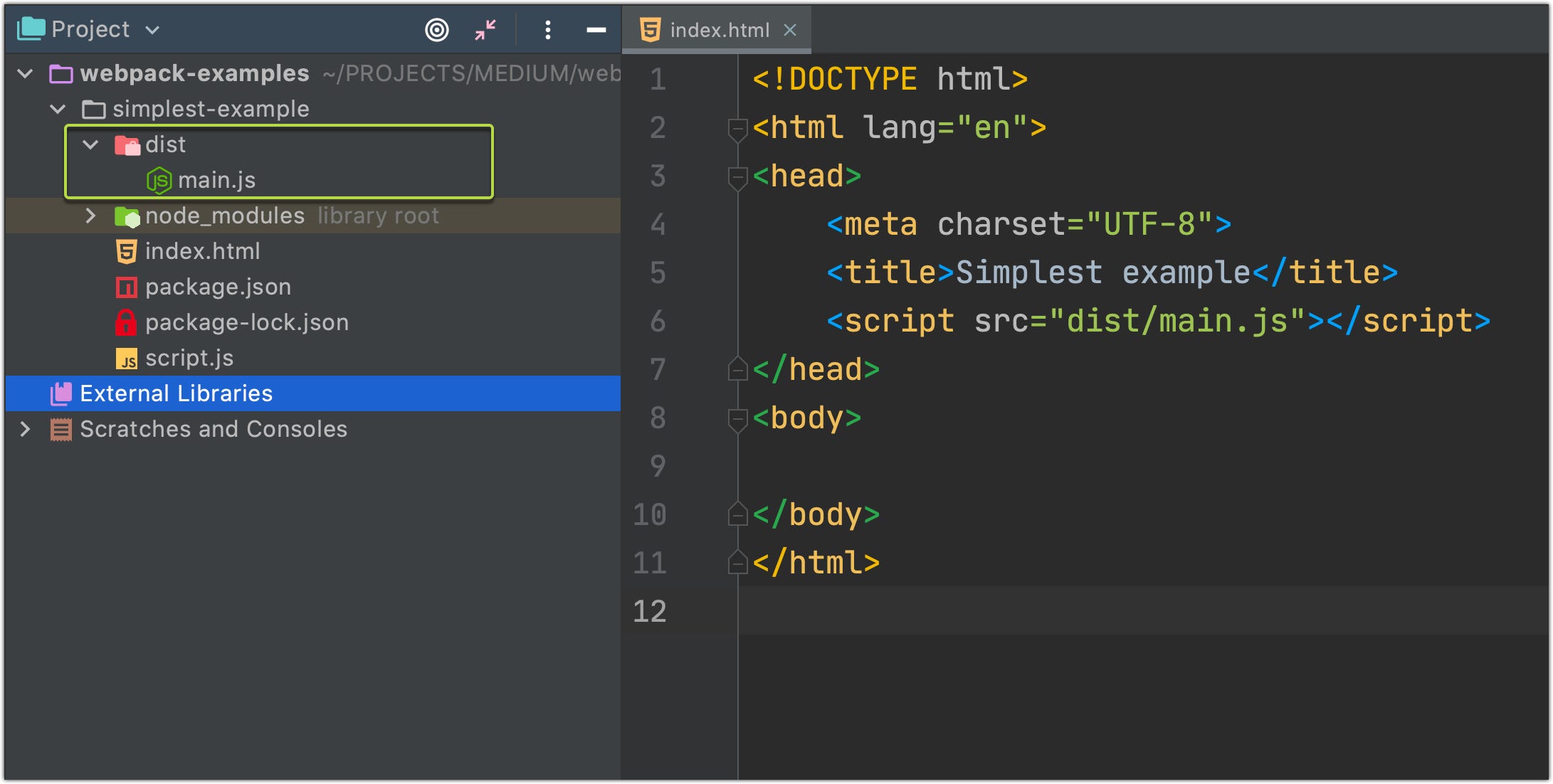Image resolution: width=1553 pixels, height=784 pixels.
Task: Click the yellow JS icon of script.js
Action: pyautogui.click(x=126, y=358)
